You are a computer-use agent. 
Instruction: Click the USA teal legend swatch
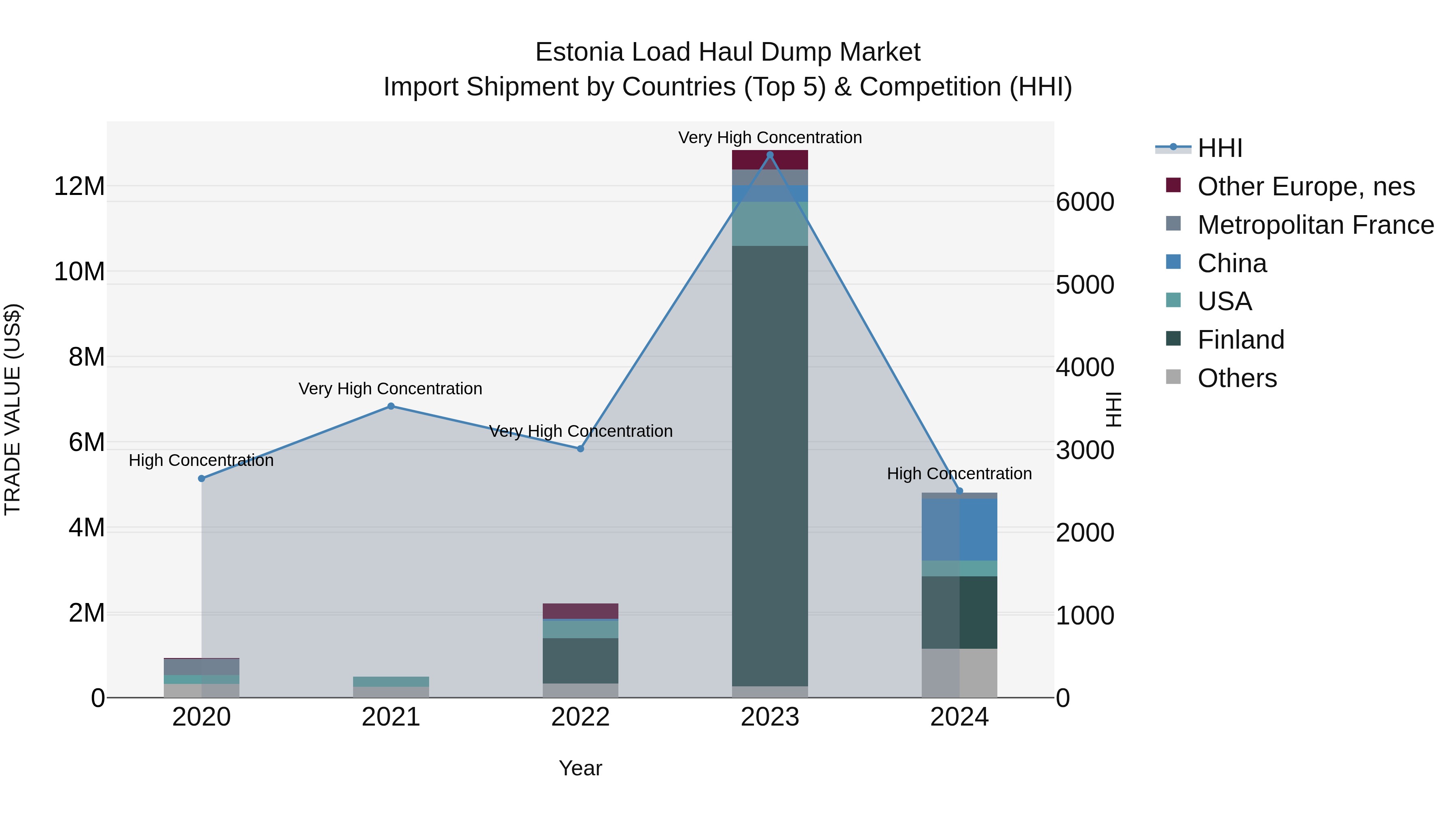[x=1173, y=300]
